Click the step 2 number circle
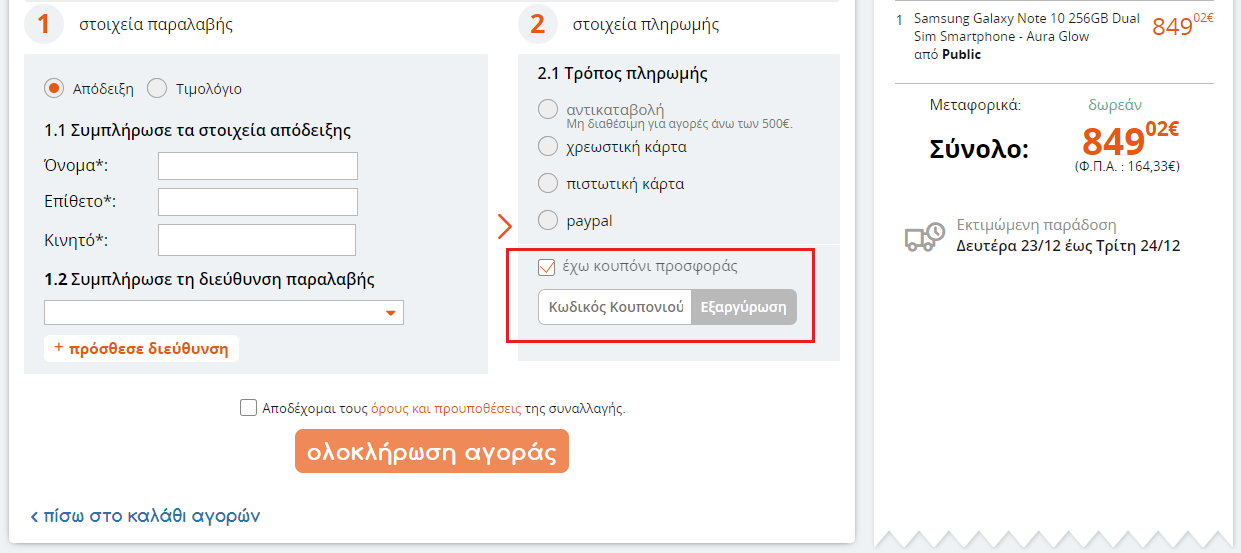Image resolution: width=1241 pixels, height=553 pixels. pyautogui.click(x=537, y=25)
